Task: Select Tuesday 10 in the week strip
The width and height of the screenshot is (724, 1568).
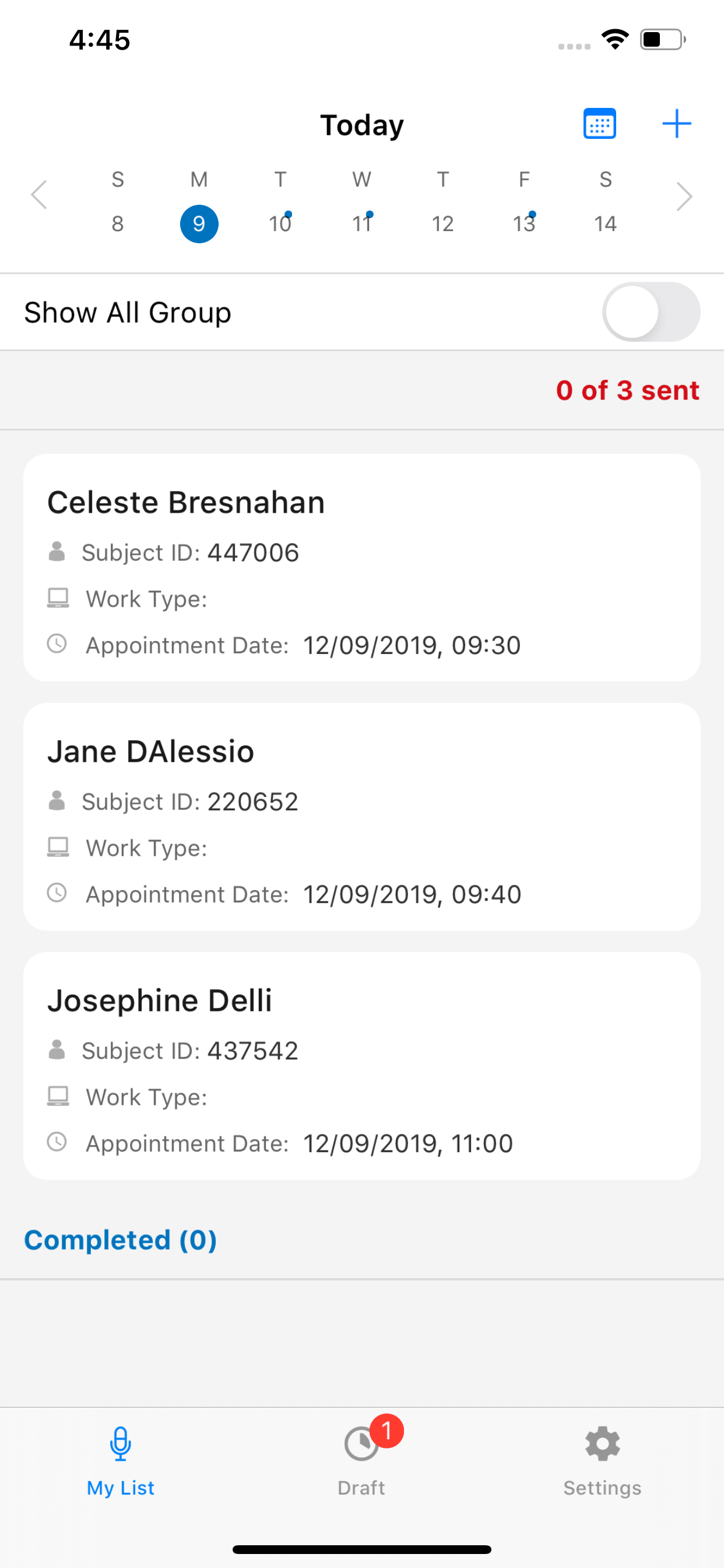Action: point(280,223)
